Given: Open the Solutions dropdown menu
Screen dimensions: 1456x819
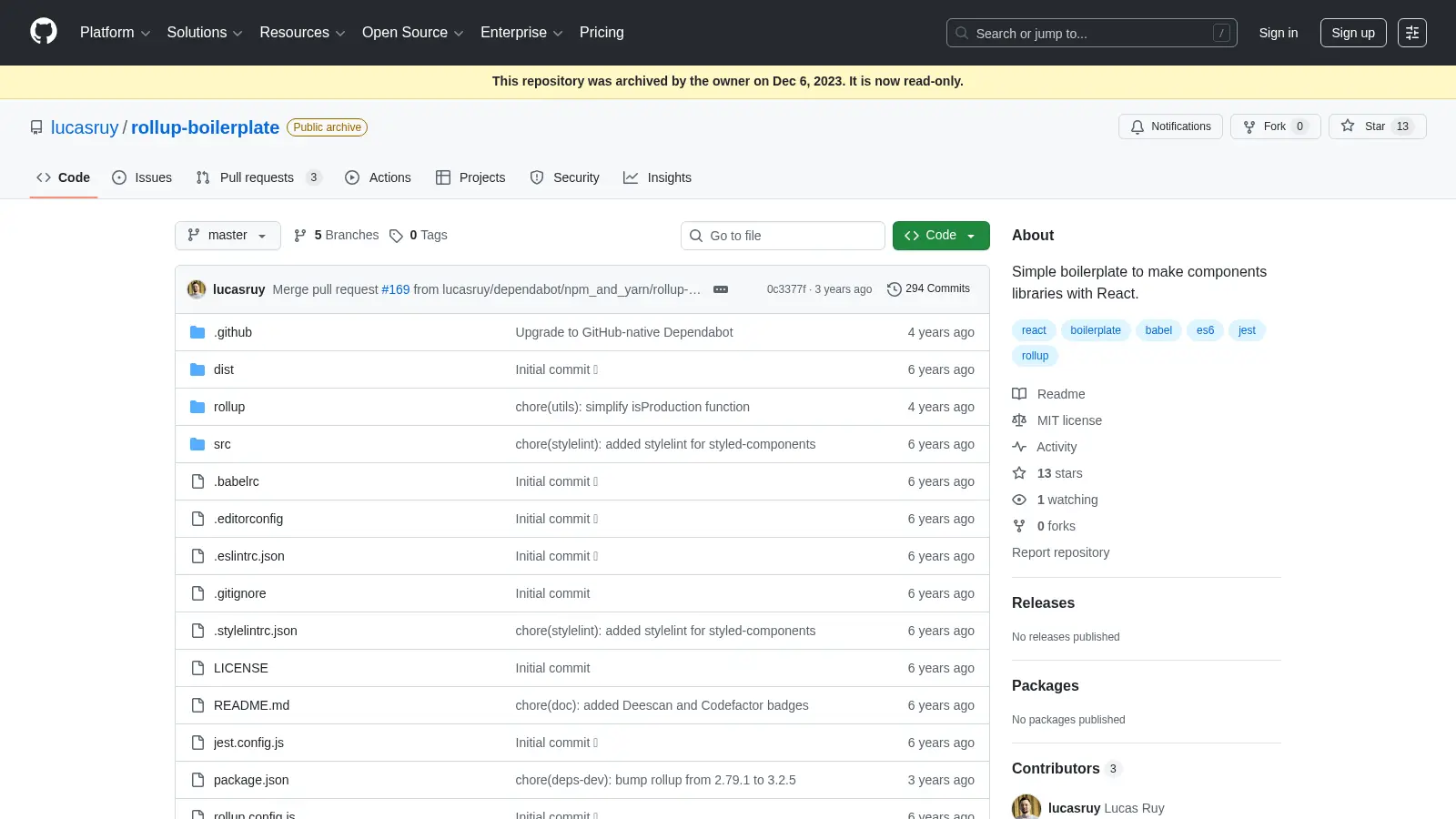Looking at the screenshot, I should pos(205,33).
